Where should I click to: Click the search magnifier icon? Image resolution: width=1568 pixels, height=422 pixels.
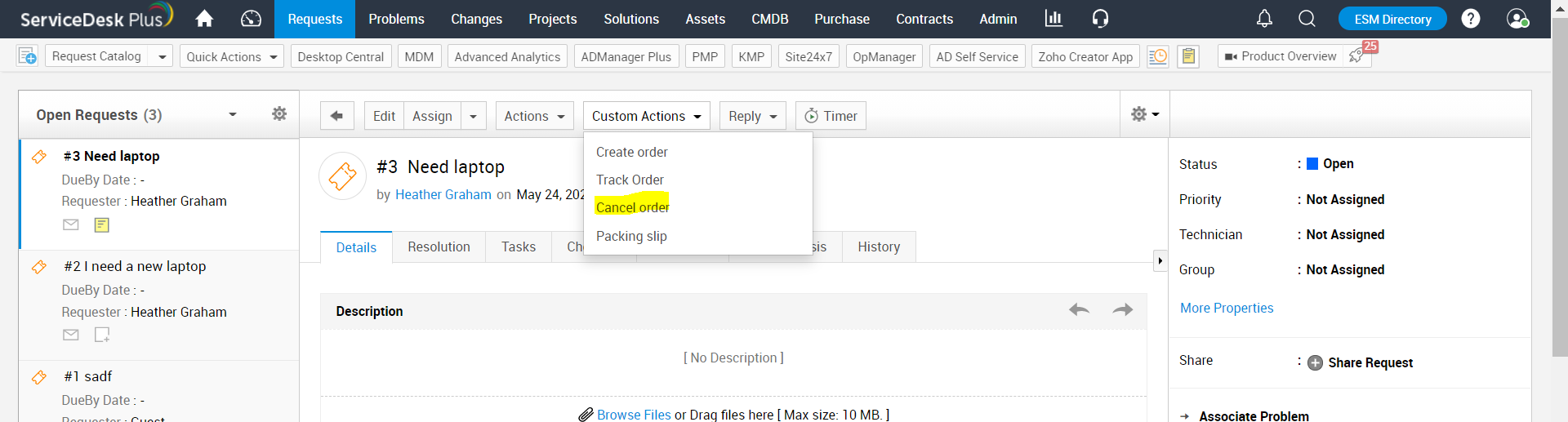pyautogui.click(x=1307, y=19)
